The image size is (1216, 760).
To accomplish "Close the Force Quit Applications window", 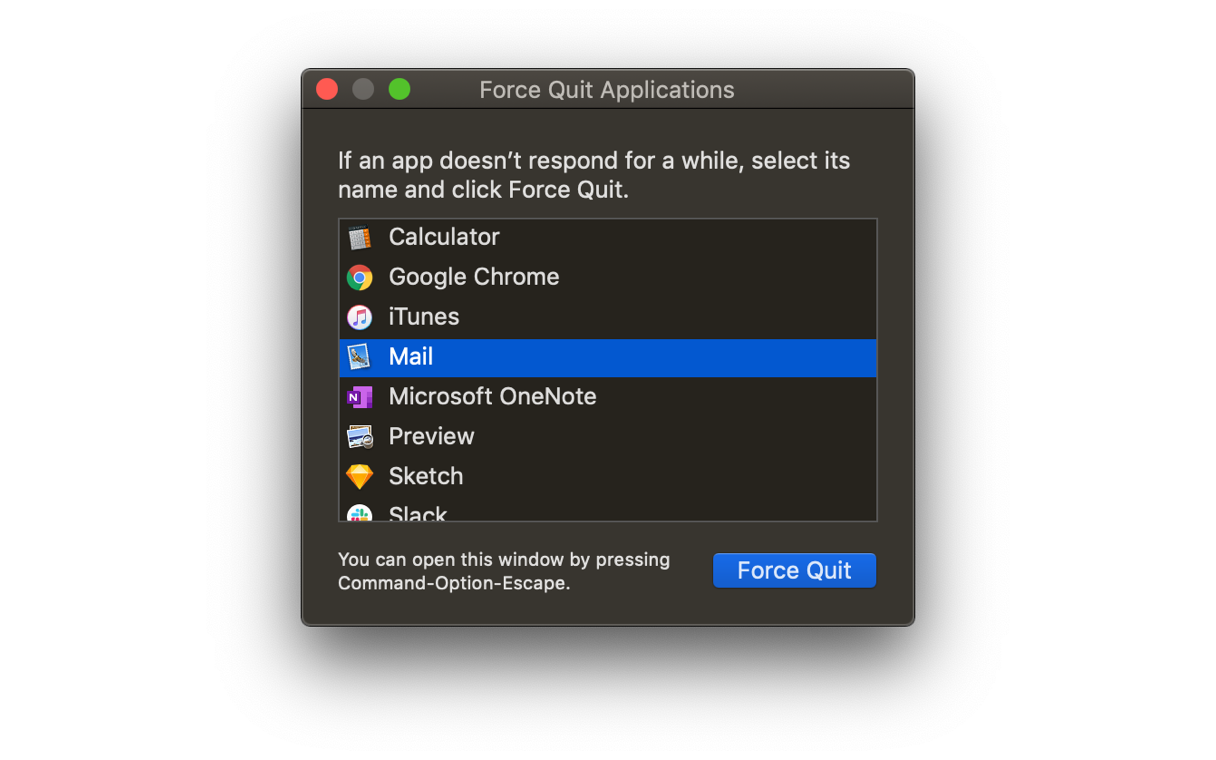I will coord(327,89).
